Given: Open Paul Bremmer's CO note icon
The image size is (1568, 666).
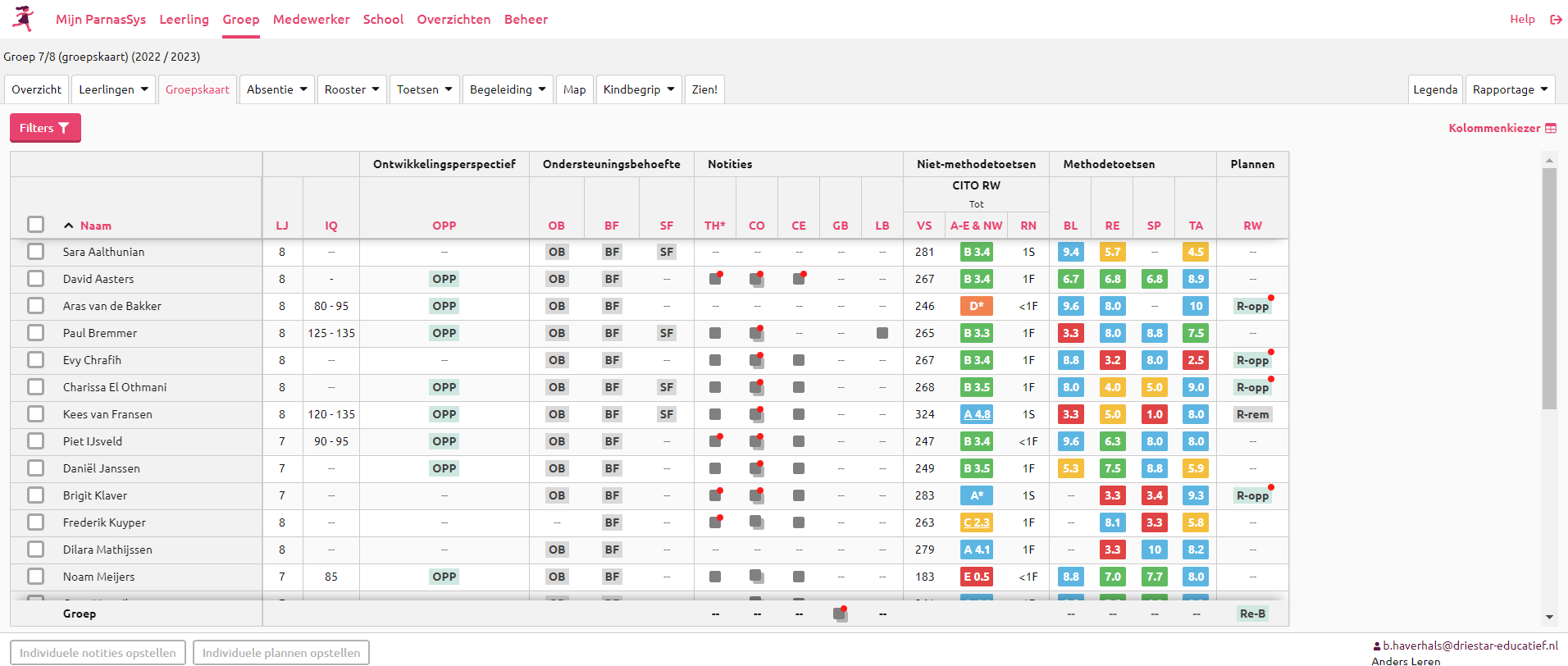Looking at the screenshot, I should [757, 333].
